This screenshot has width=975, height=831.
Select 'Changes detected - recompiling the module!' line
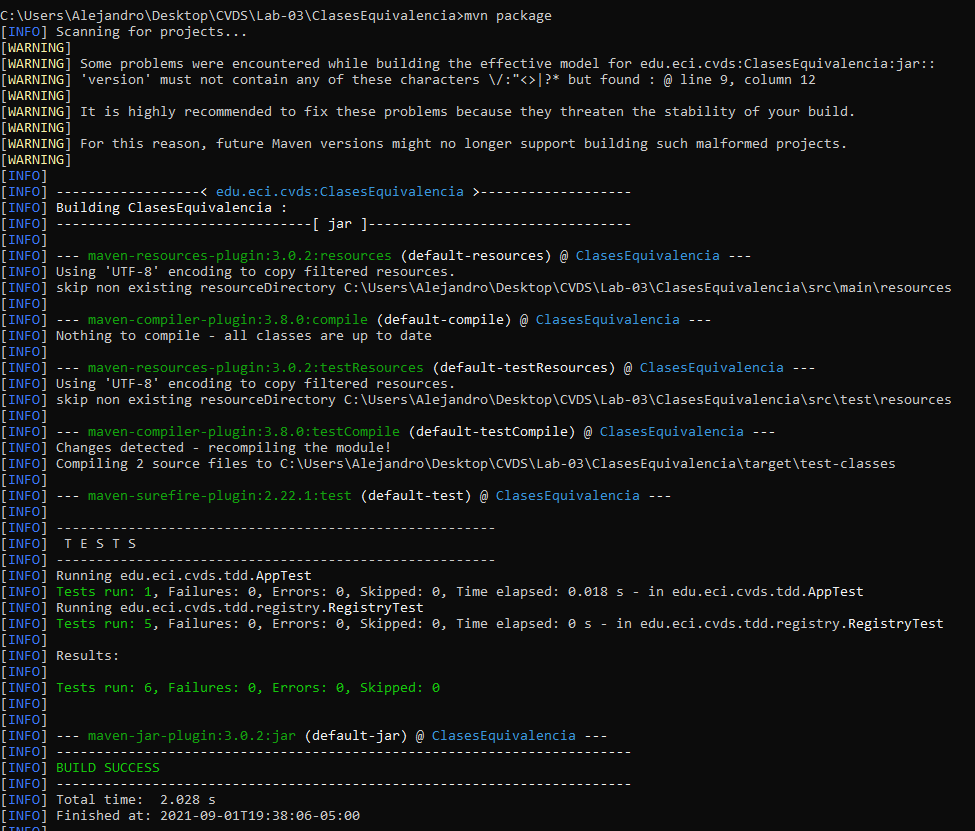click(223, 448)
